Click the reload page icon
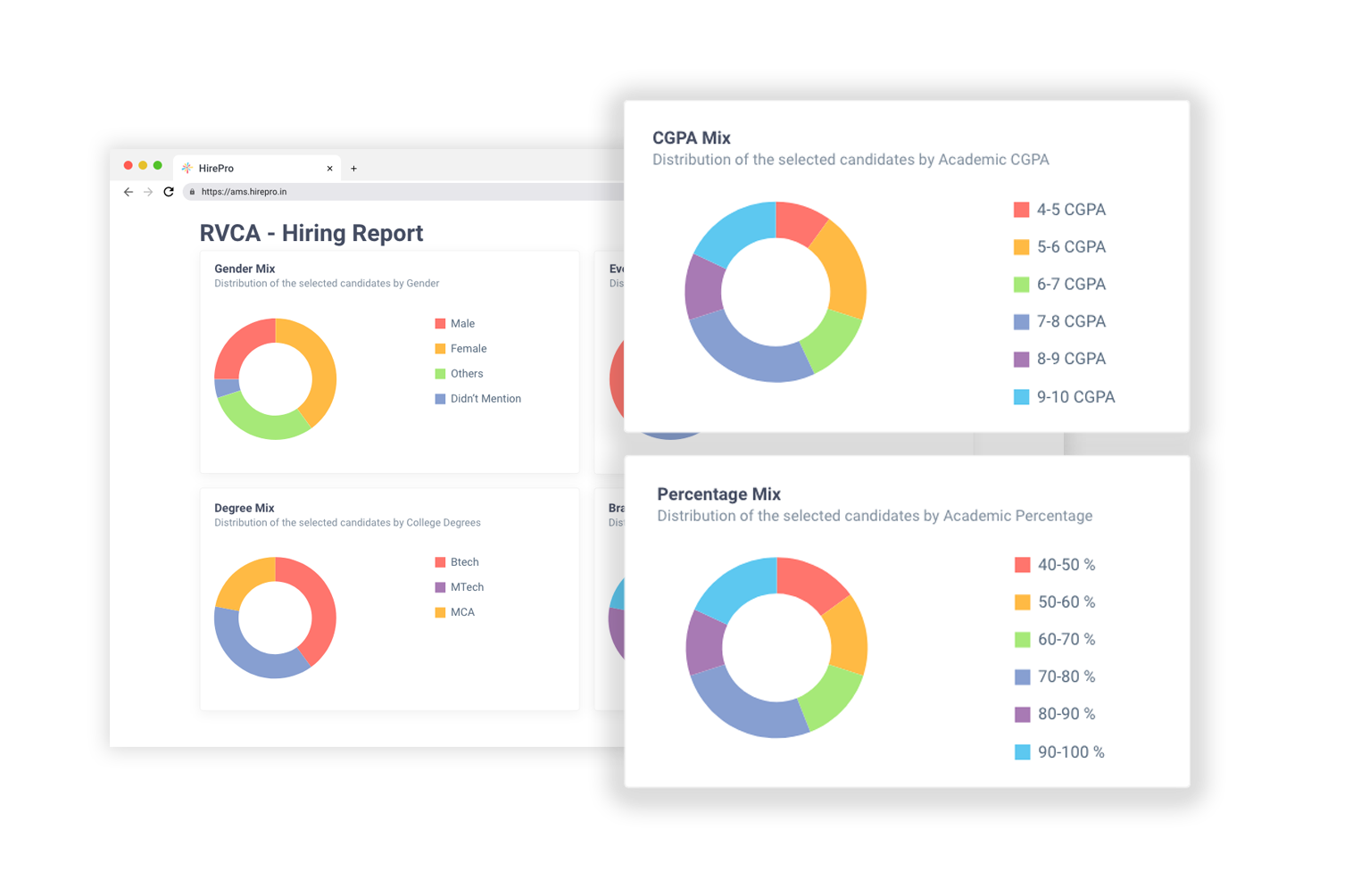 click(x=169, y=191)
